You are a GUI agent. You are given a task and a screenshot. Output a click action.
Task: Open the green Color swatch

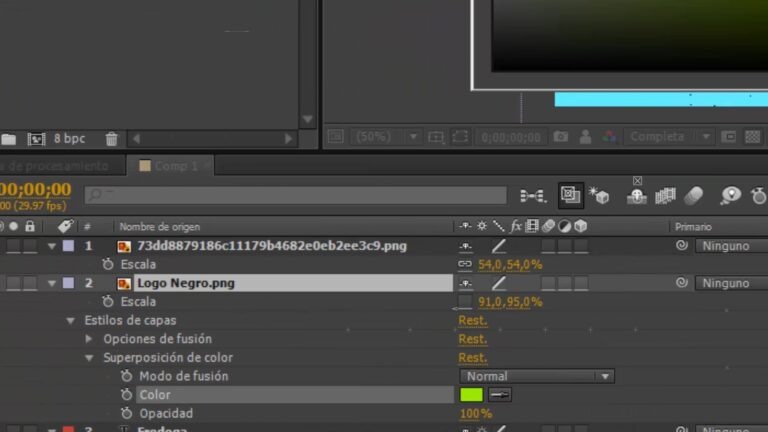[x=471, y=395]
